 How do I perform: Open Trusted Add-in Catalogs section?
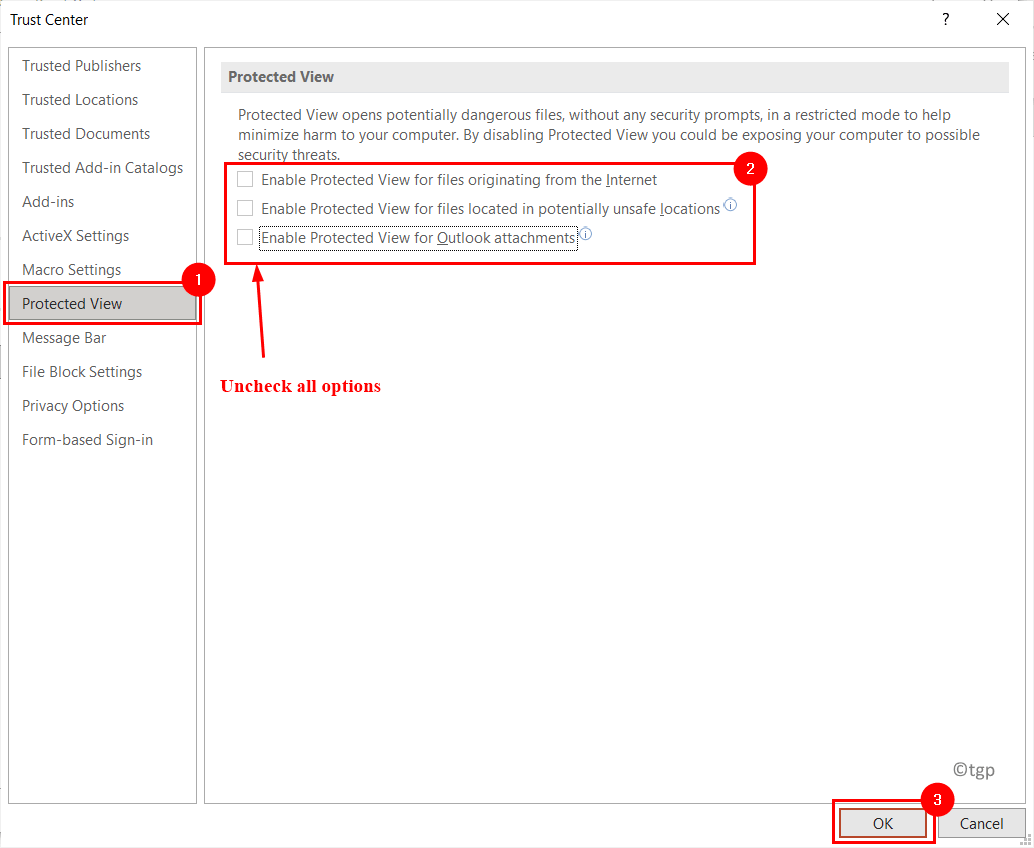pos(102,168)
